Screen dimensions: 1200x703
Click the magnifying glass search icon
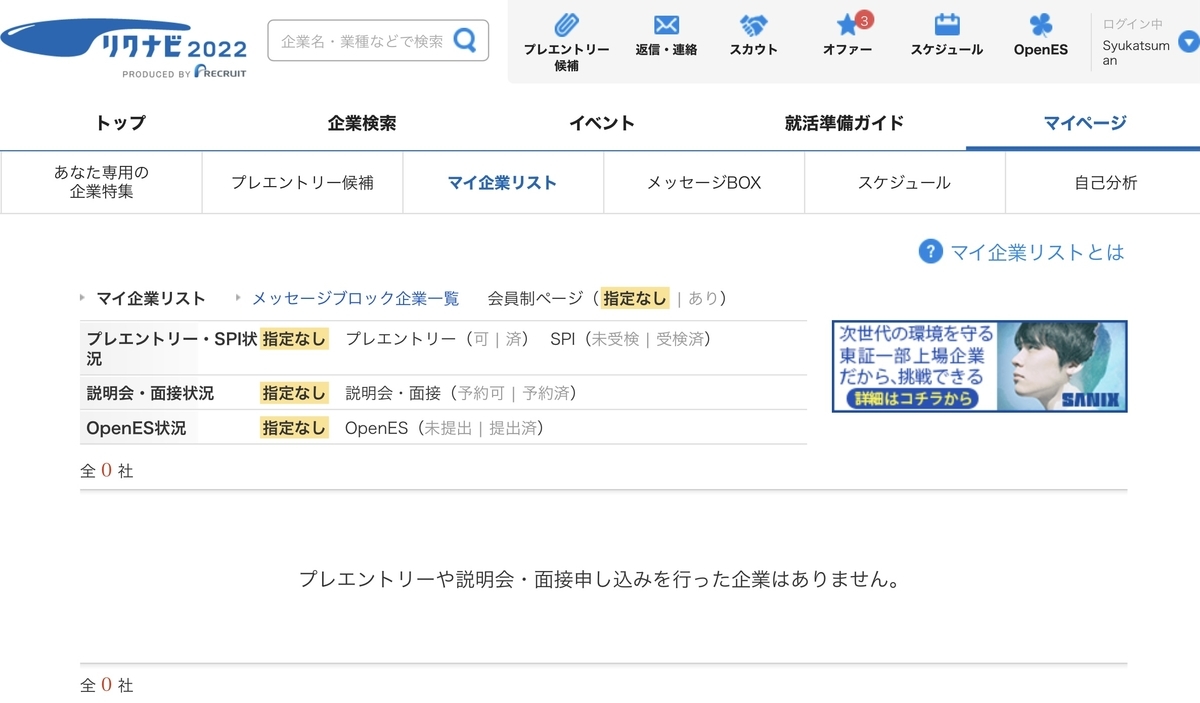463,39
